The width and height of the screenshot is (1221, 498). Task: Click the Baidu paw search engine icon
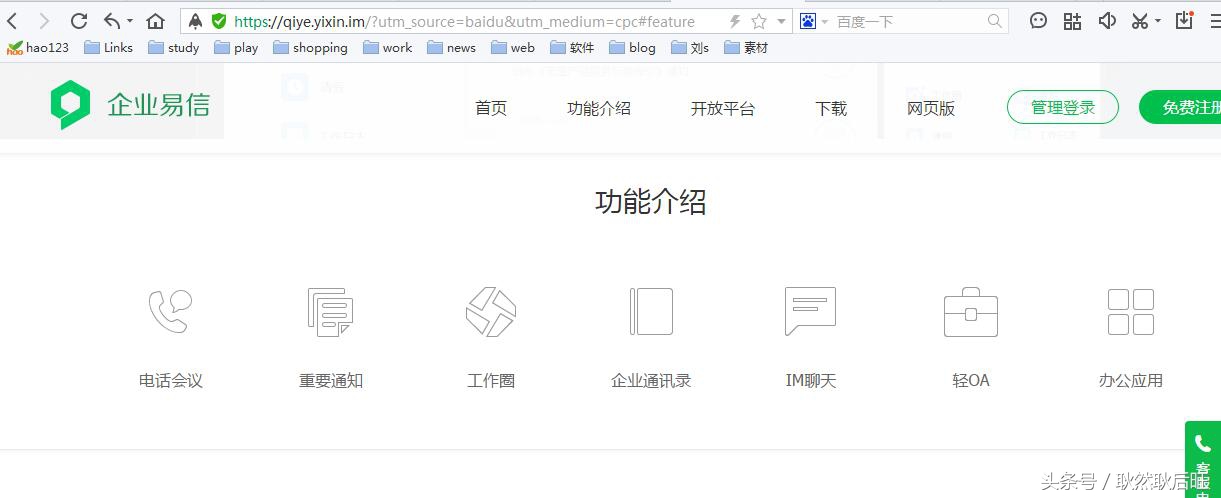point(808,21)
